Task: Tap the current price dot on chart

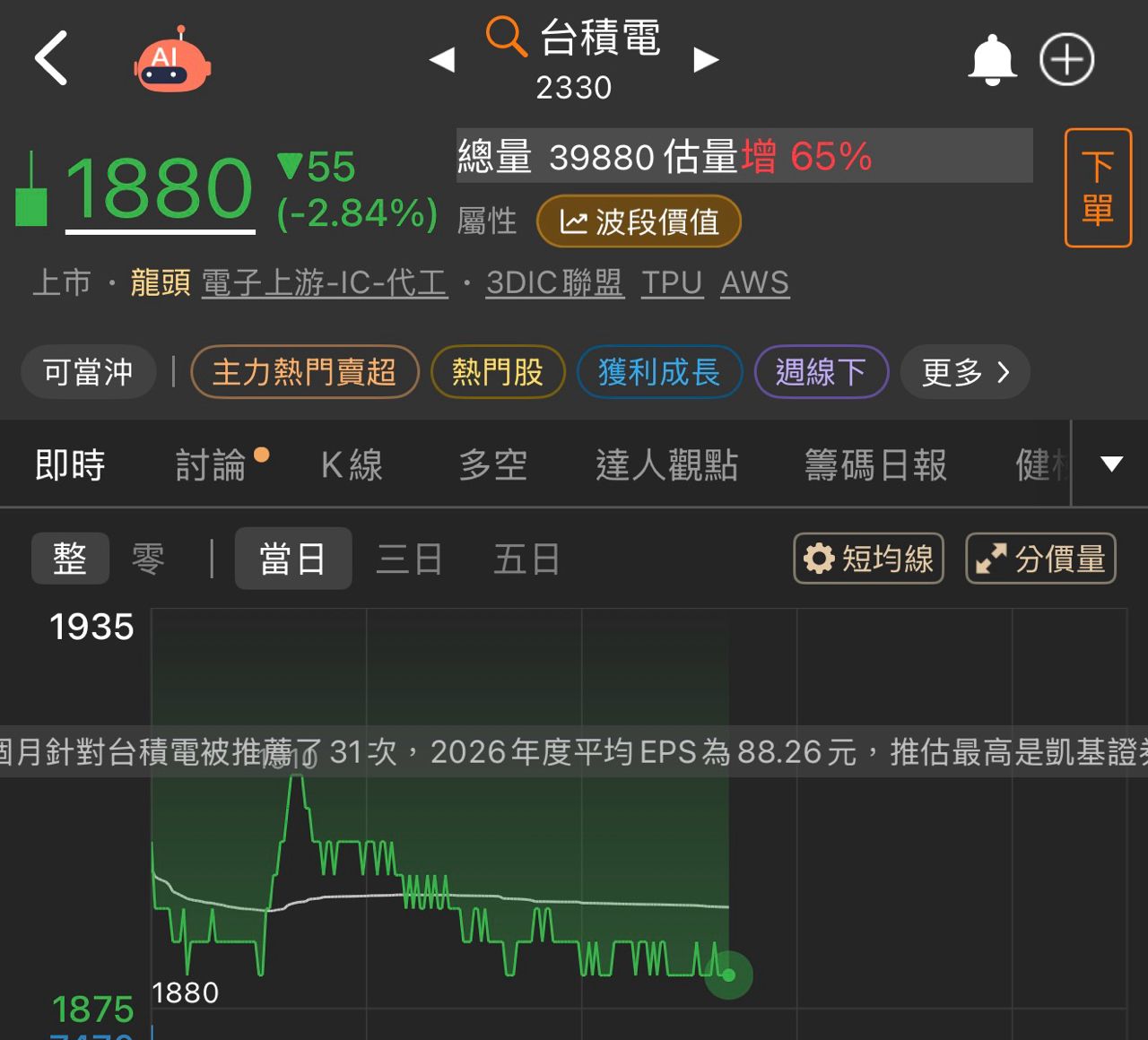Action: (x=728, y=975)
